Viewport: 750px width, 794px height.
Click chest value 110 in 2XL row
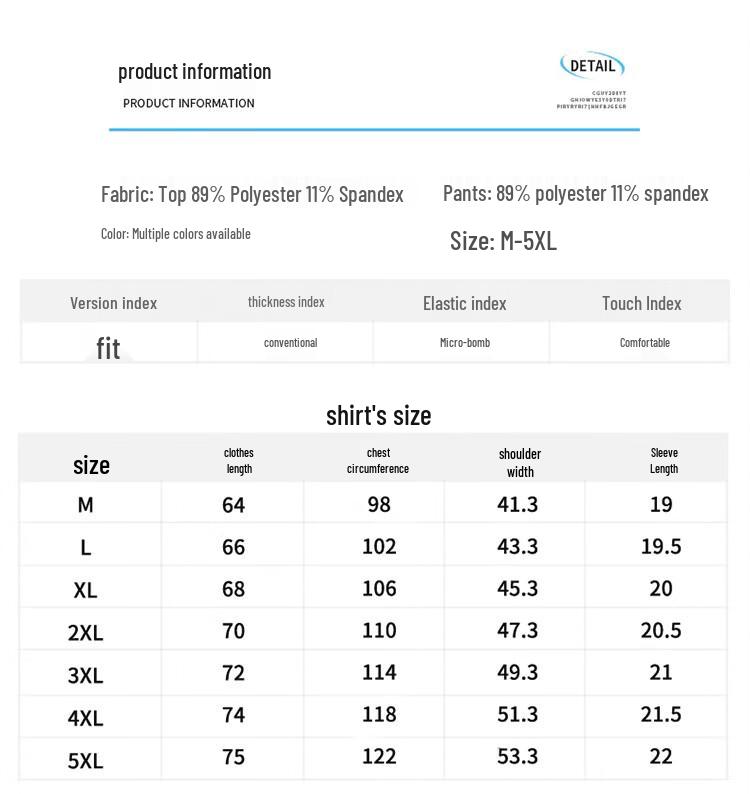pyautogui.click(x=379, y=630)
